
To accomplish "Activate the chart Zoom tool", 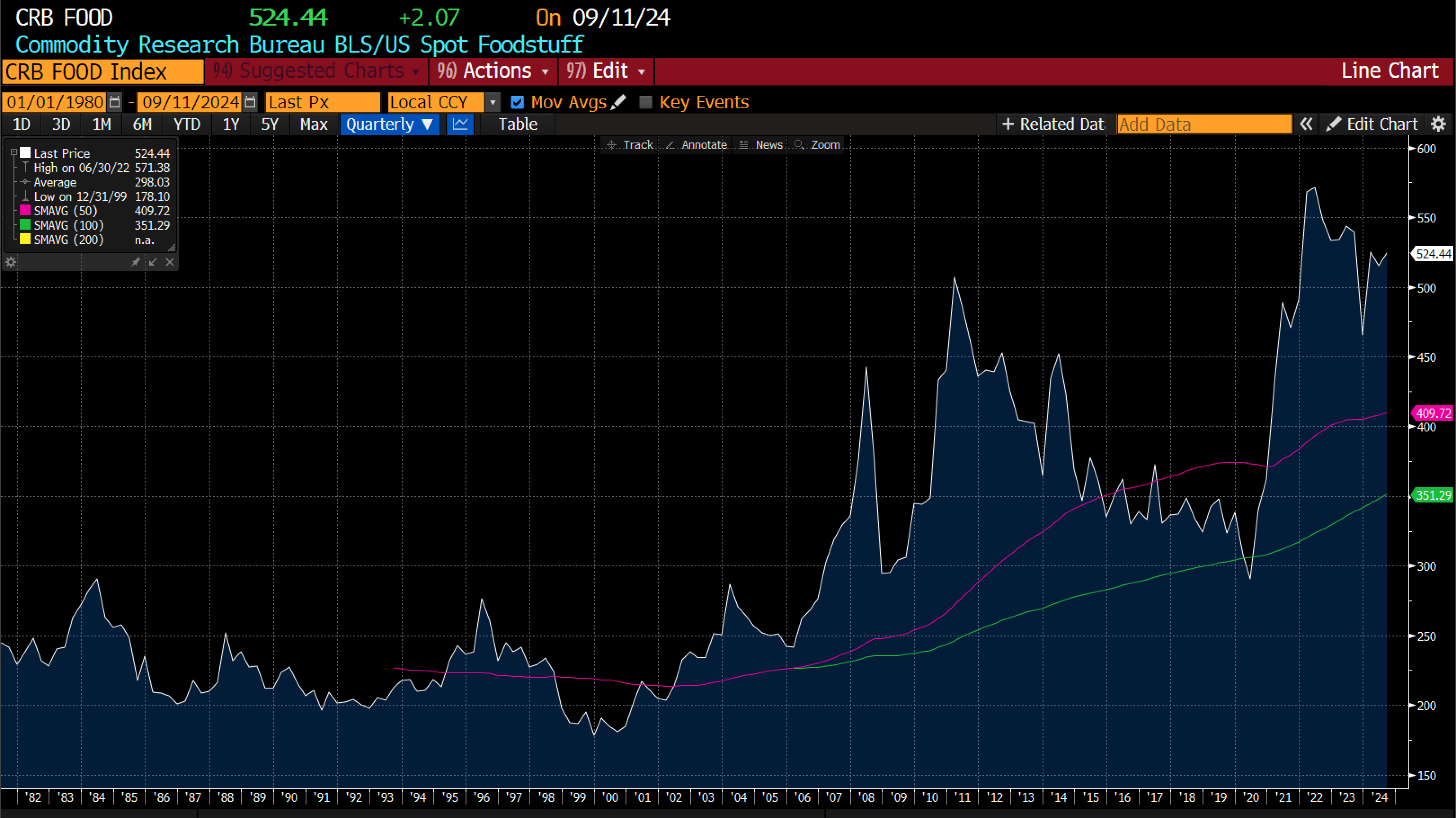I will 817,145.
